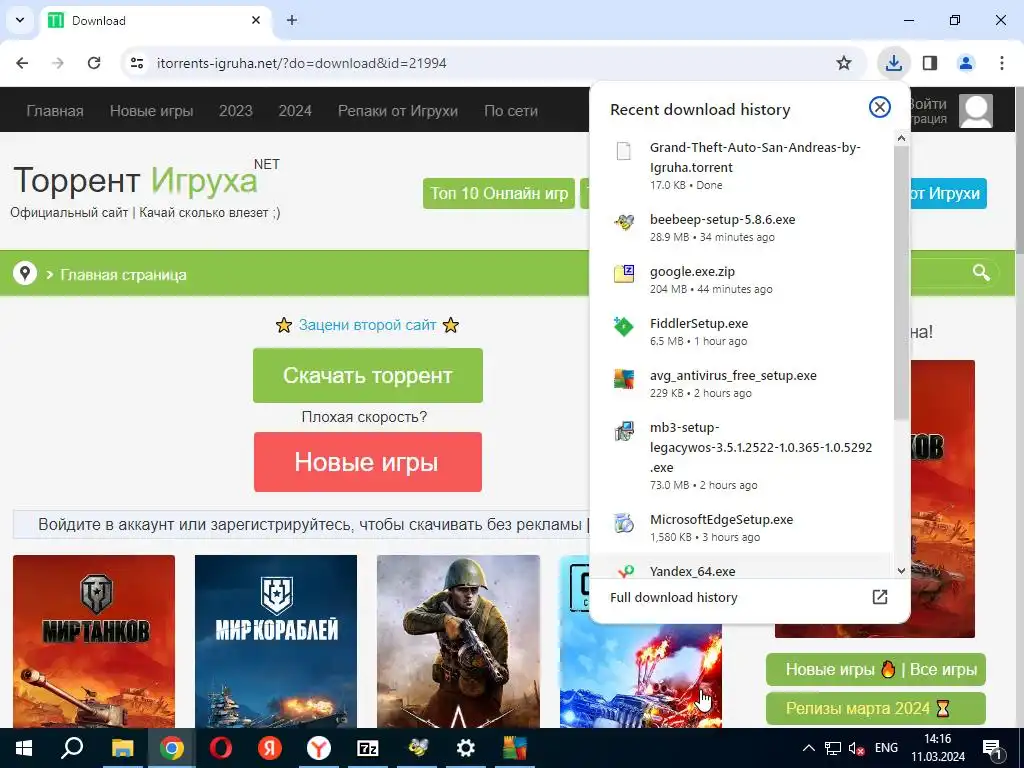The height and width of the screenshot is (768, 1024).
Task: Open Settings gear in taskbar
Action: tap(466, 748)
